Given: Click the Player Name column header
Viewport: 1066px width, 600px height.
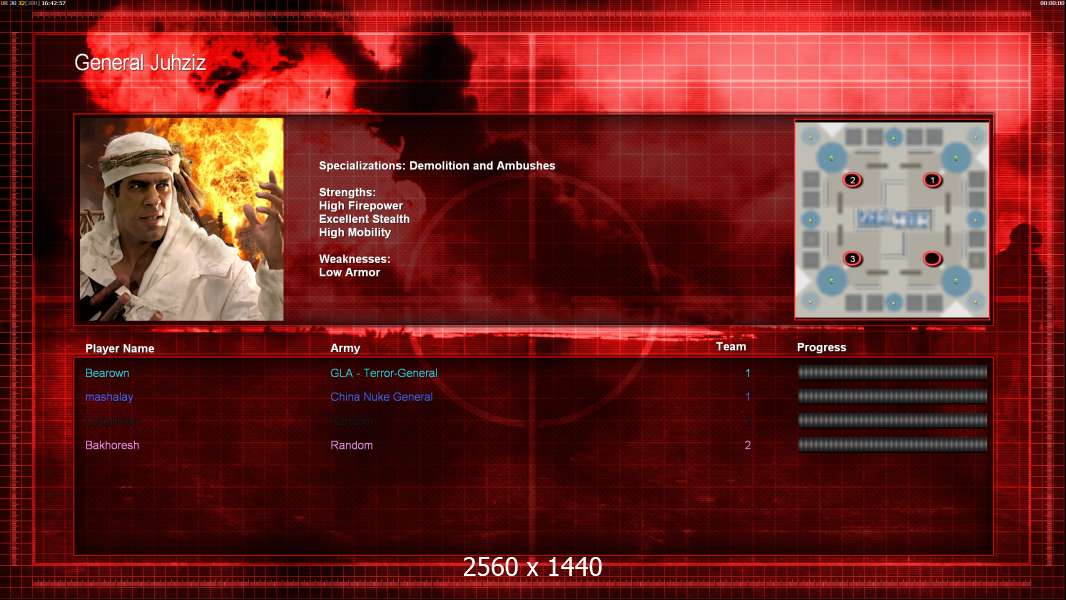Looking at the screenshot, I should click(x=120, y=349).
